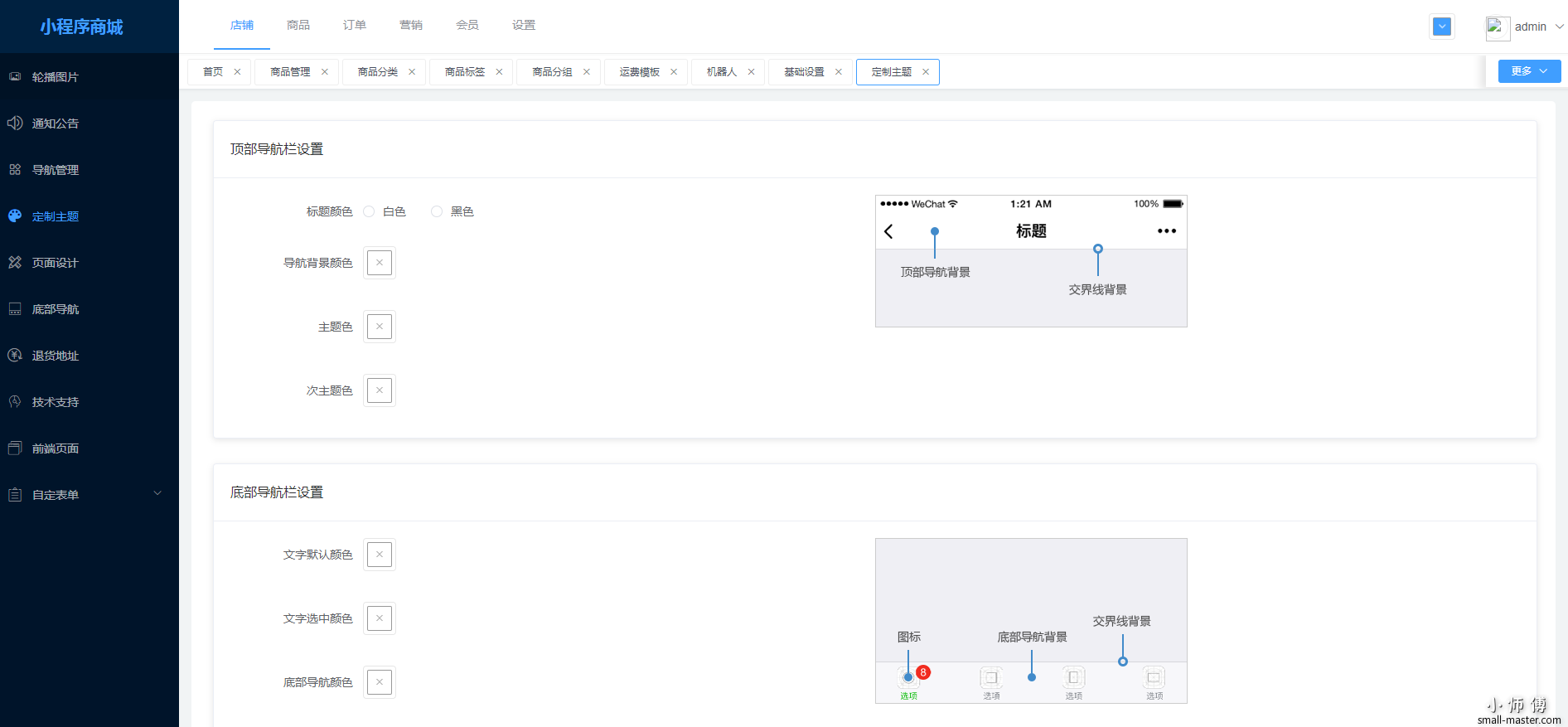1568x727 pixels.
Task: Open 通知公告 in sidebar
Action: tap(90, 123)
